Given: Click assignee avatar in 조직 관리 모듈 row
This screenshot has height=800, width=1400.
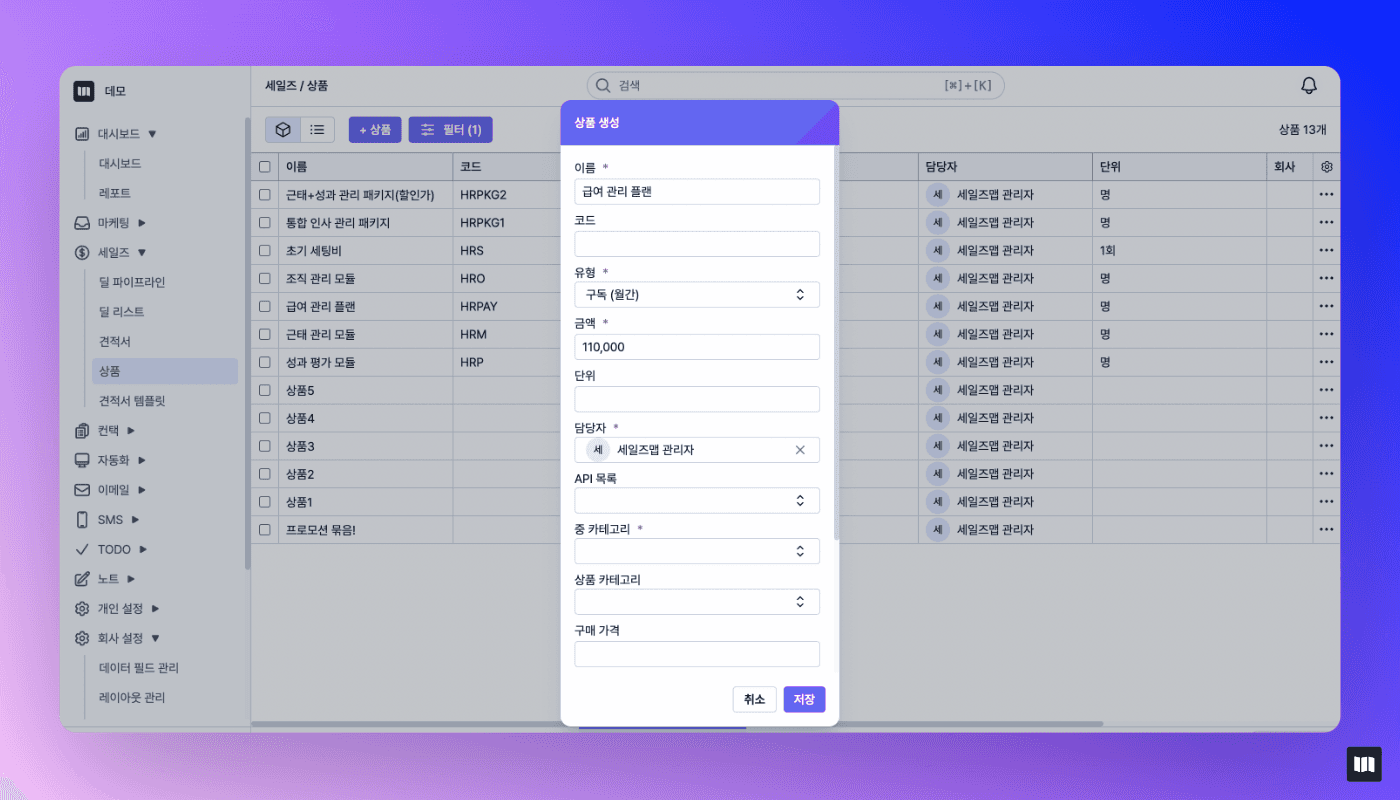Looking at the screenshot, I should [938, 278].
